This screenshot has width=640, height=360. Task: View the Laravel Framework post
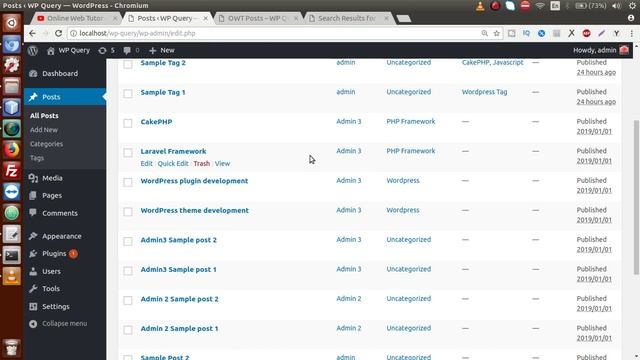click(x=222, y=163)
